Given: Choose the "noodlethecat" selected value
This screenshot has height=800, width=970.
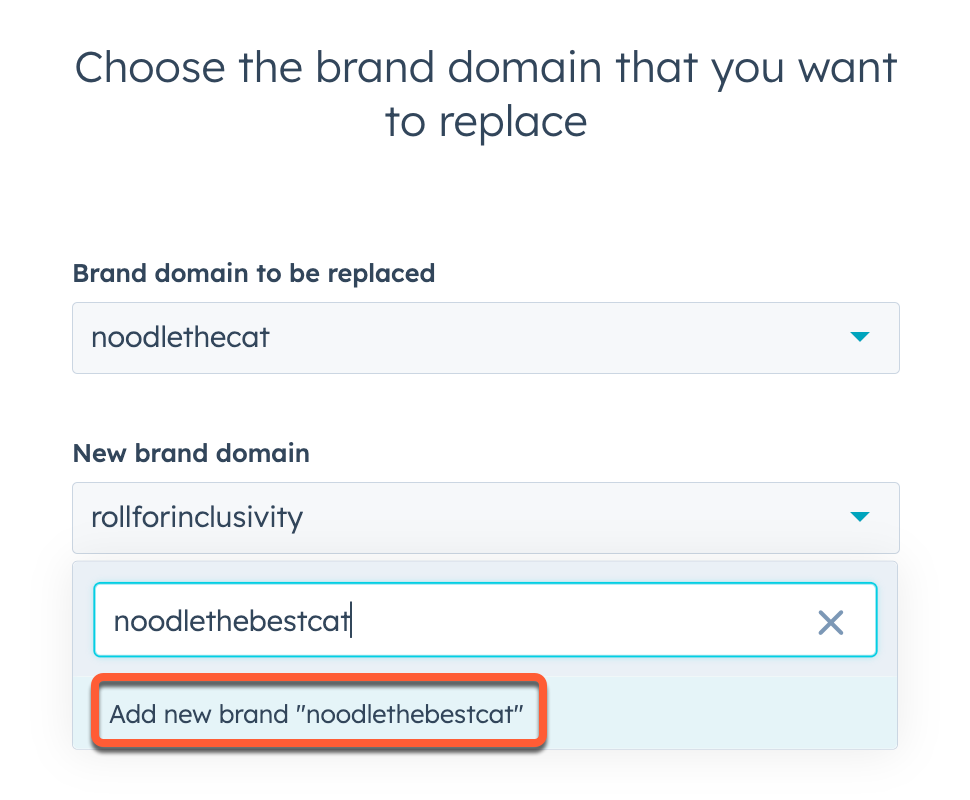Looking at the screenshot, I should click(180, 337).
